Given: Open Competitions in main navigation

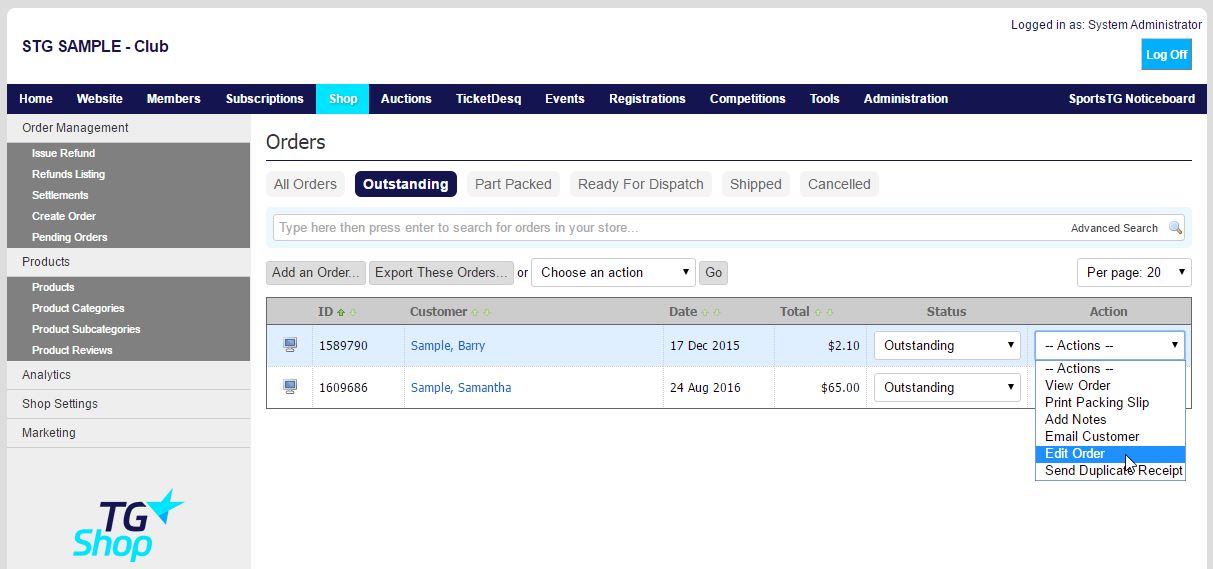Looking at the screenshot, I should click(x=748, y=99).
